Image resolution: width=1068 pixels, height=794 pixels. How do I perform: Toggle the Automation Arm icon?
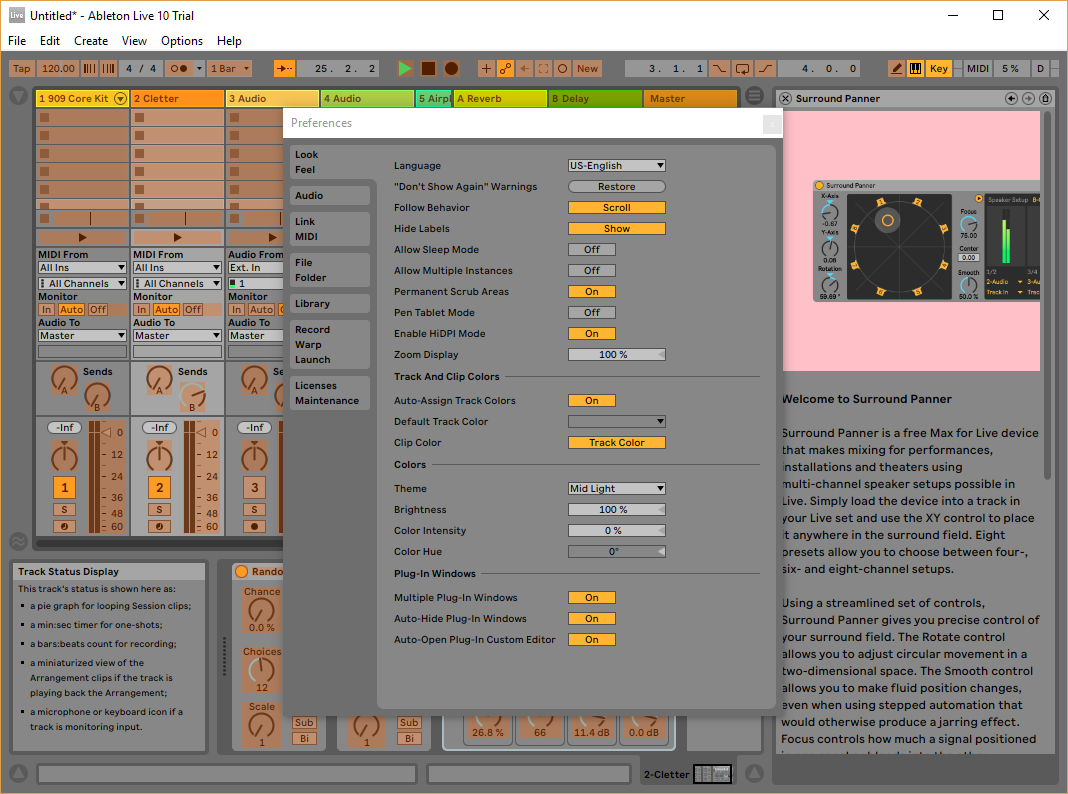pos(505,68)
